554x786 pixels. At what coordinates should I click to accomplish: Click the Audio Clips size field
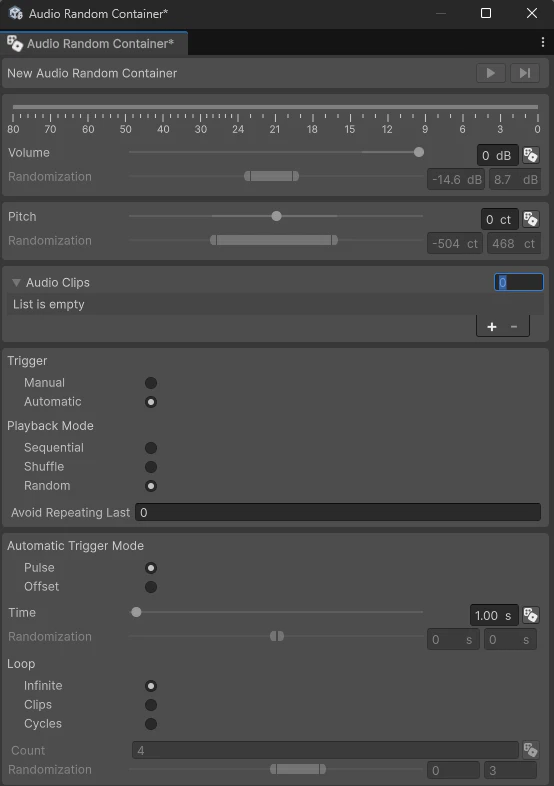518,282
